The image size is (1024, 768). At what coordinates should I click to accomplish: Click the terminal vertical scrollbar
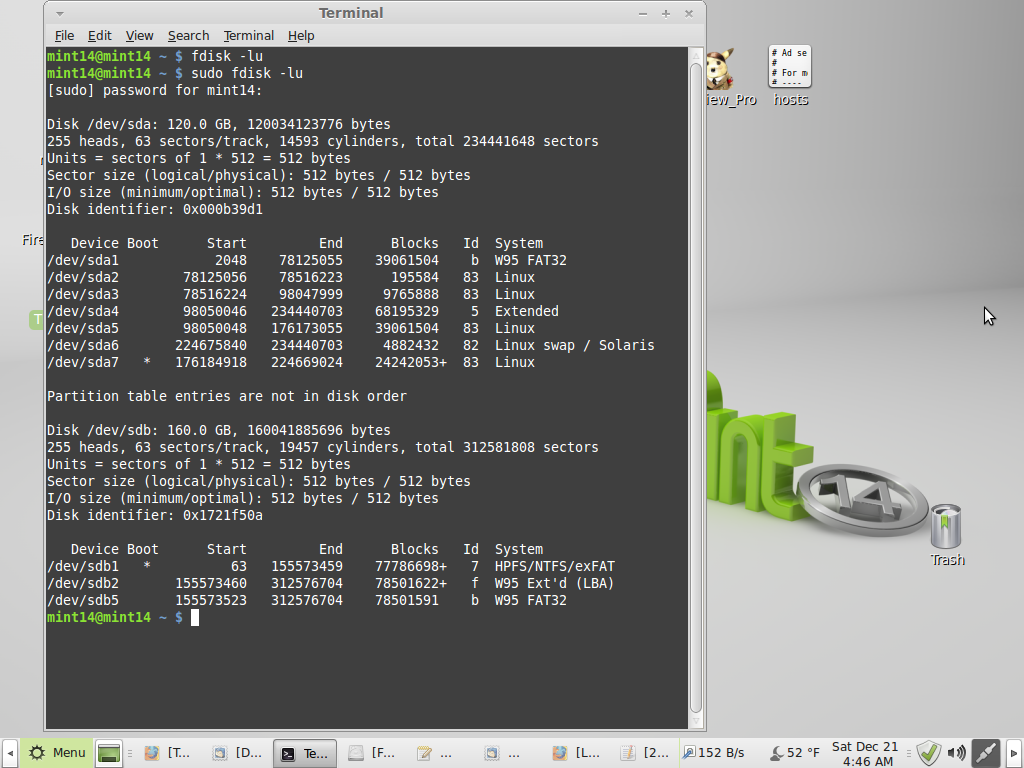point(696,388)
